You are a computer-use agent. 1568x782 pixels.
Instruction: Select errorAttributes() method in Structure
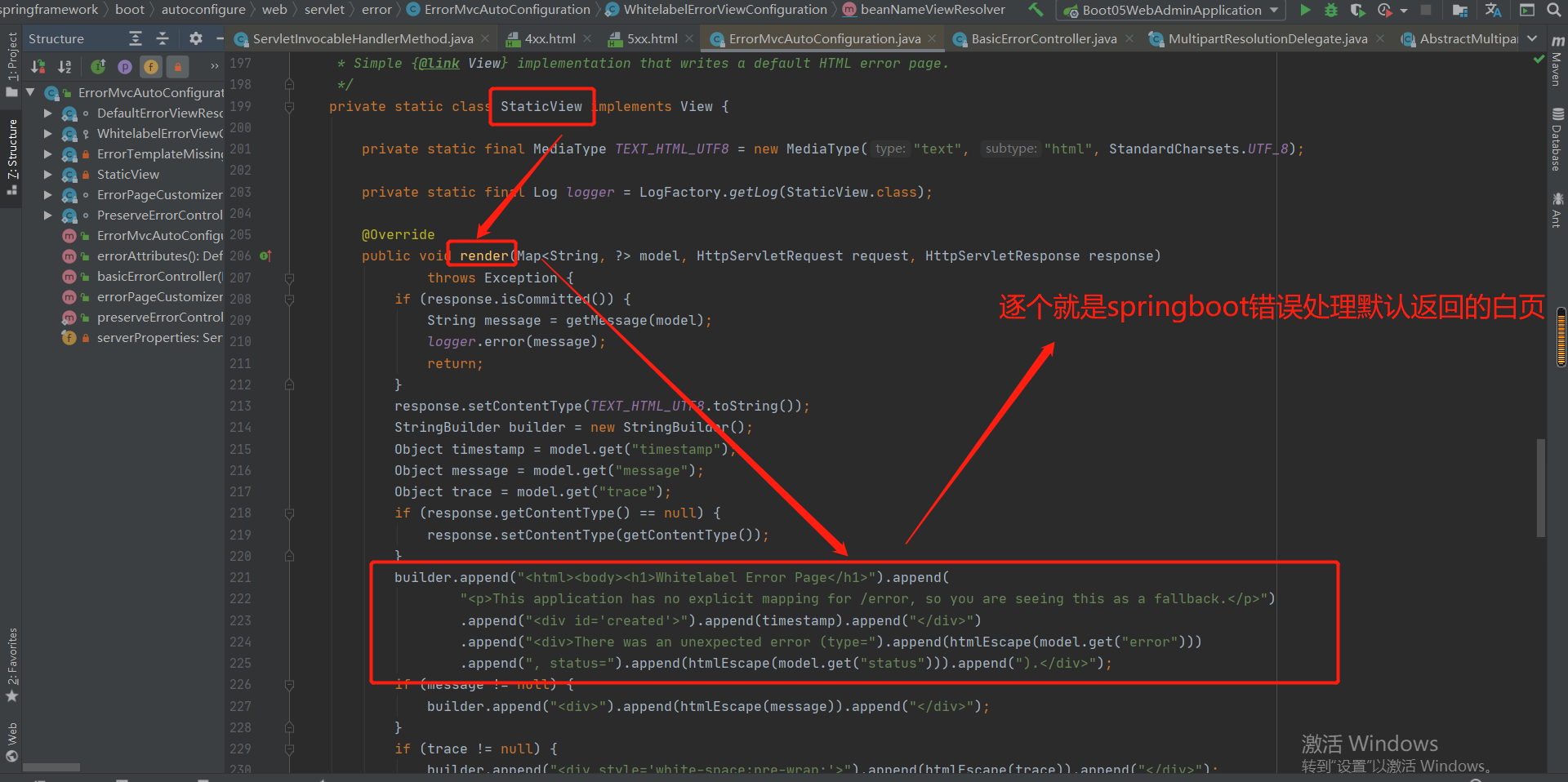coord(142,255)
